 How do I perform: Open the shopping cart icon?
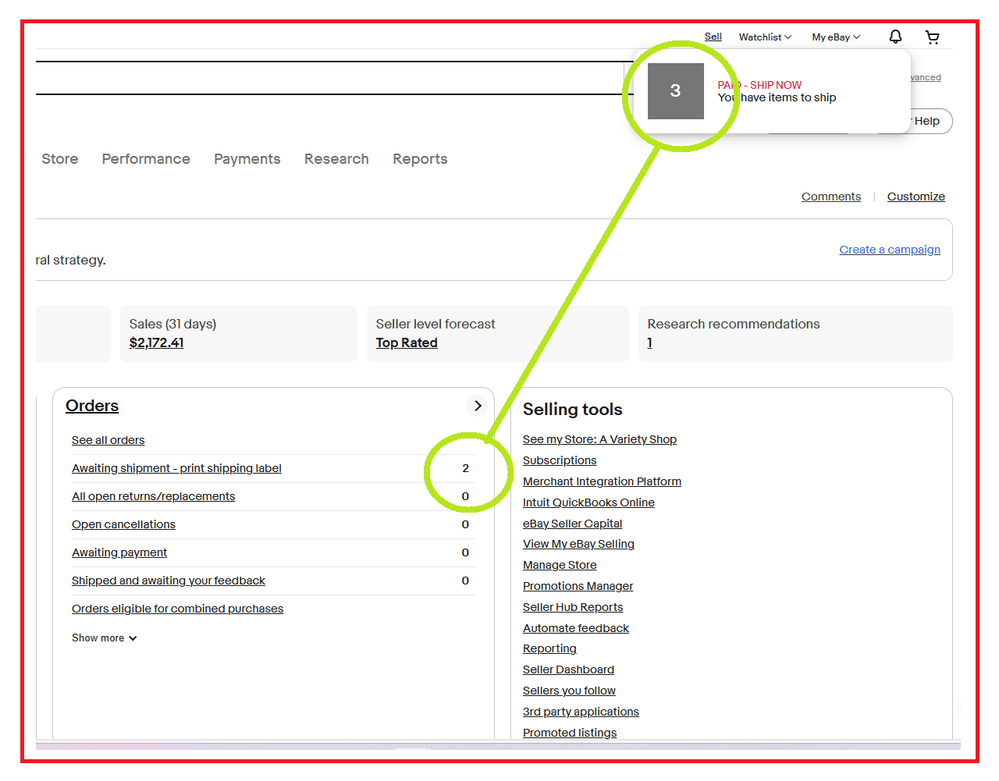tap(932, 38)
